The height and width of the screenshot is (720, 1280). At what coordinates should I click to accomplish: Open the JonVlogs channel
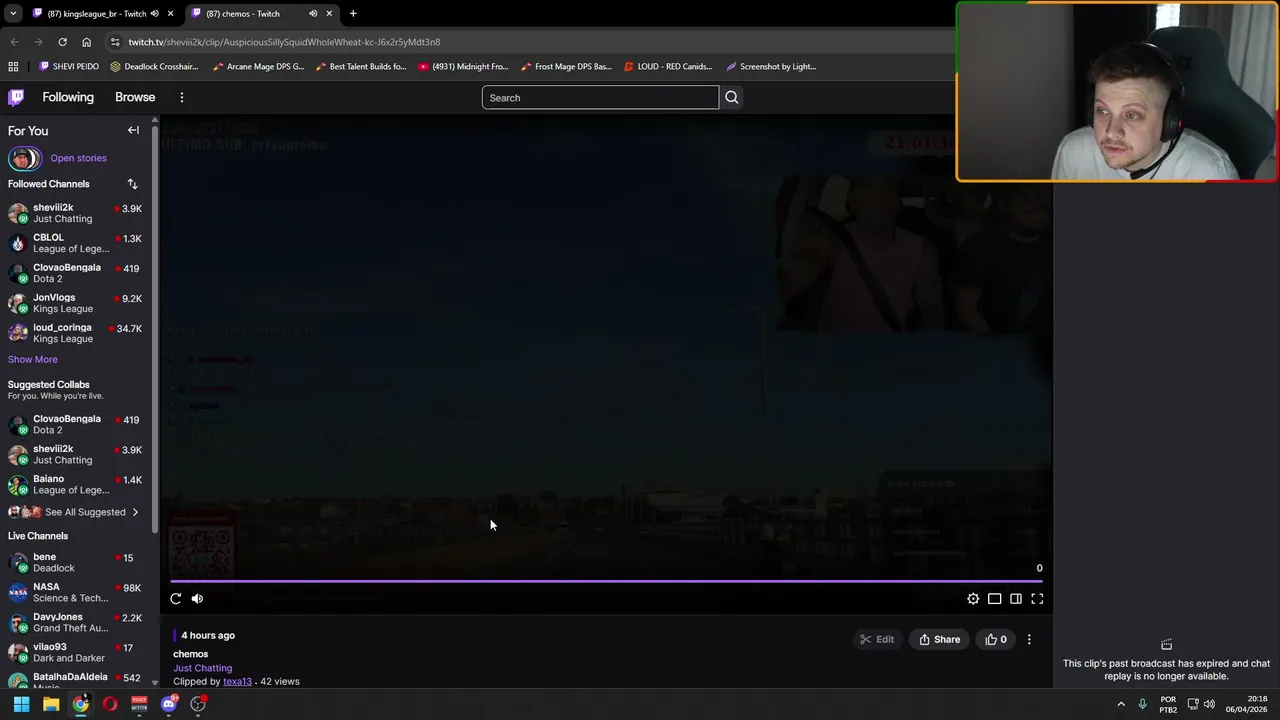pos(75,303)
